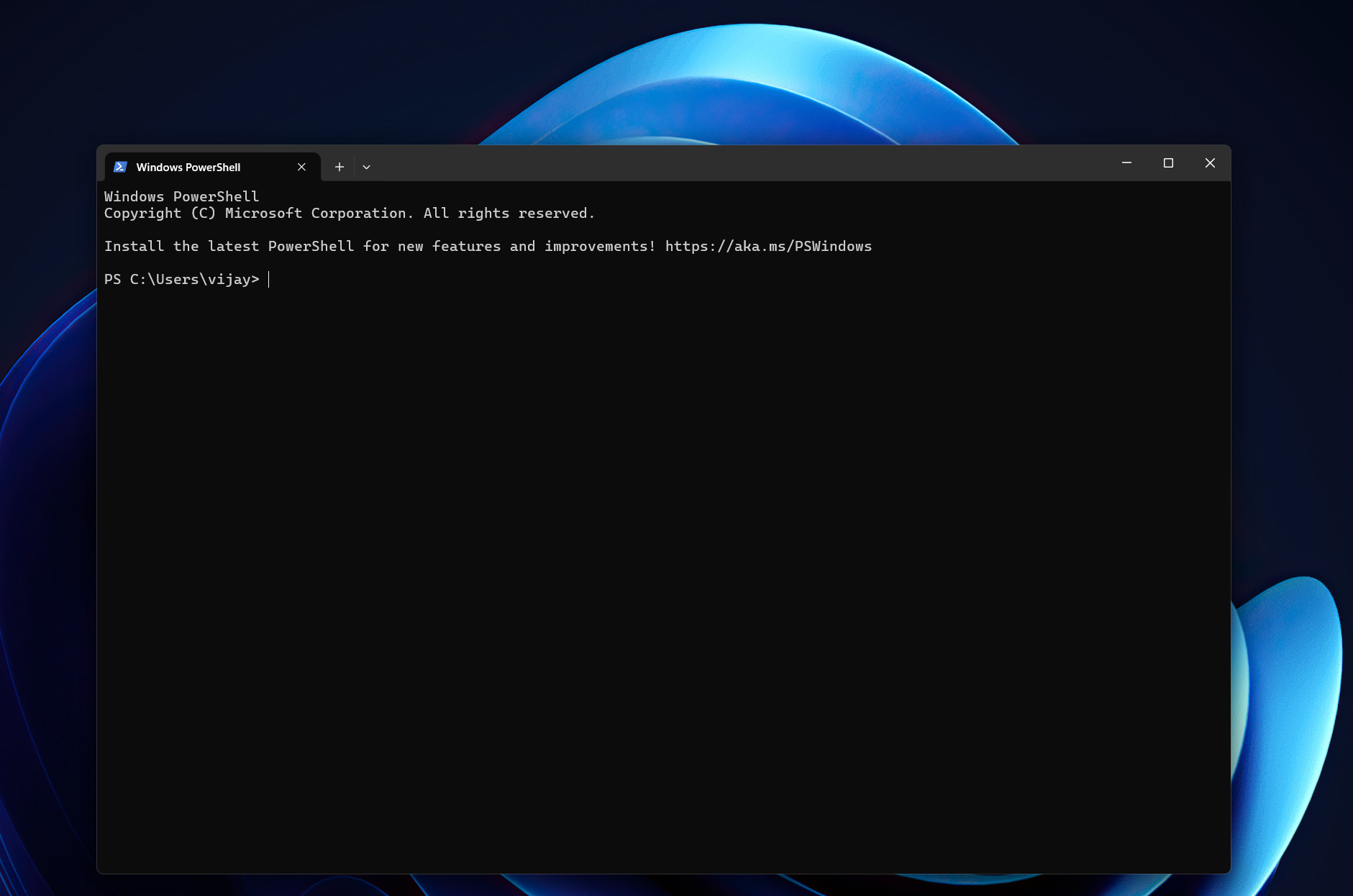Image resolution: width=1353 pixels, height=896 pixels.
Task: Click the PS C:\Users\vijay> prompt text
Action: point(182,279)
